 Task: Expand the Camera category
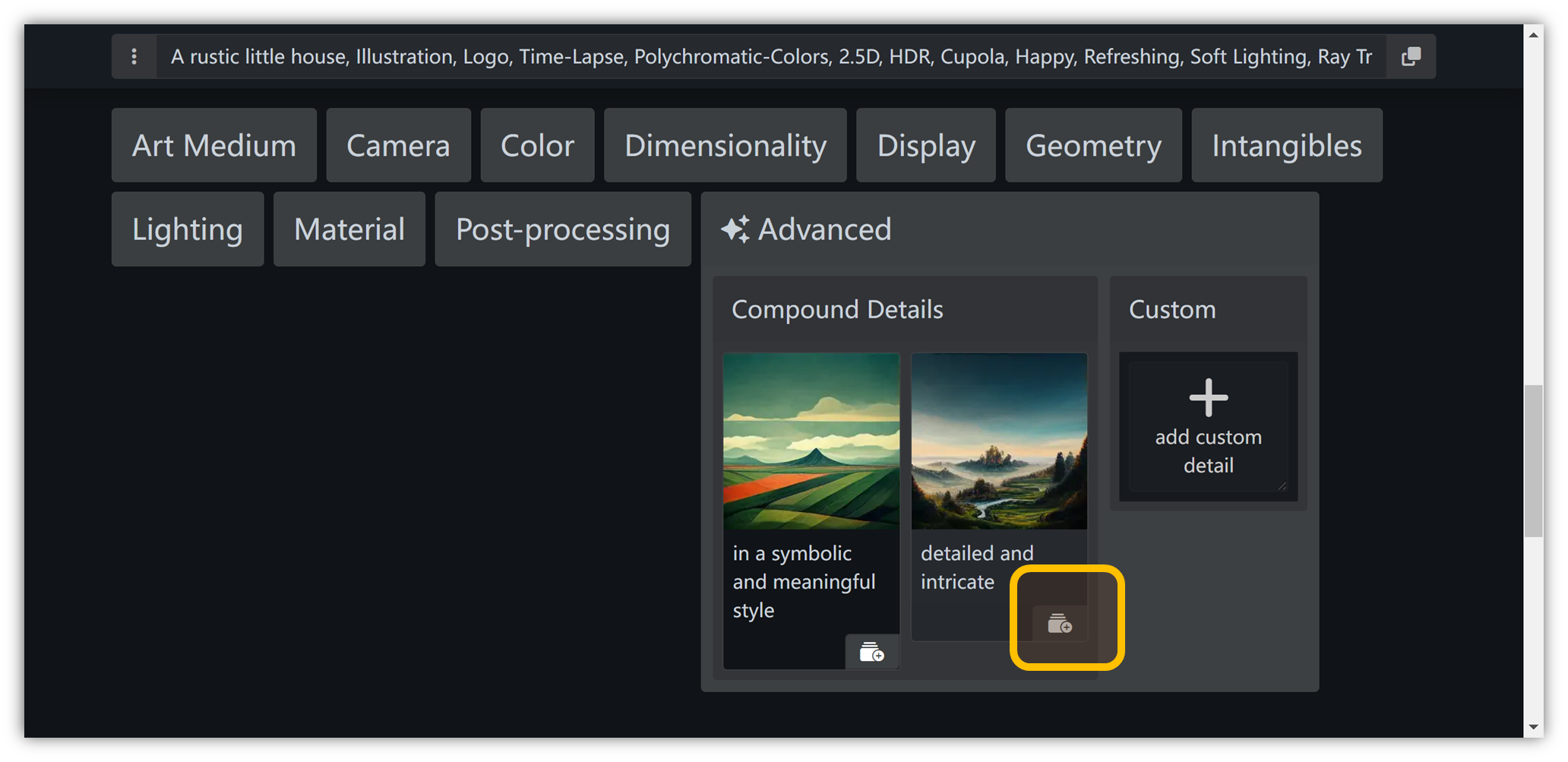coord(398,145)
